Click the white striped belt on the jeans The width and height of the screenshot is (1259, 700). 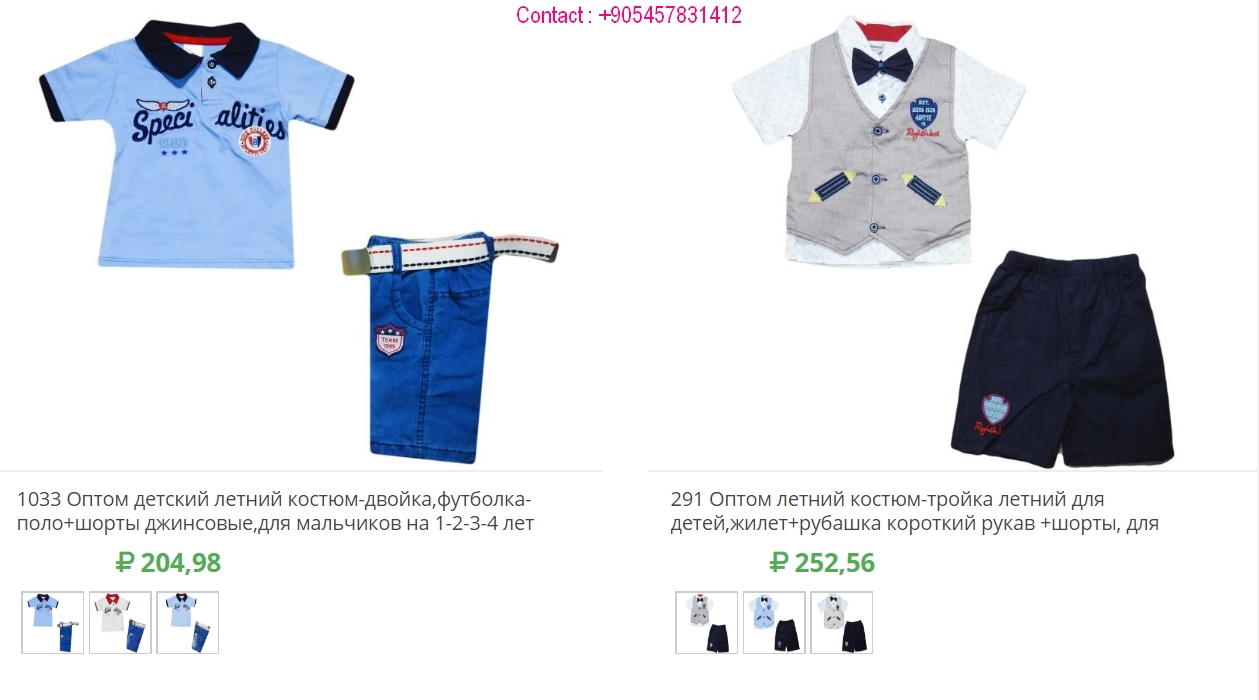pyautogui.click(x=450, y=256)
